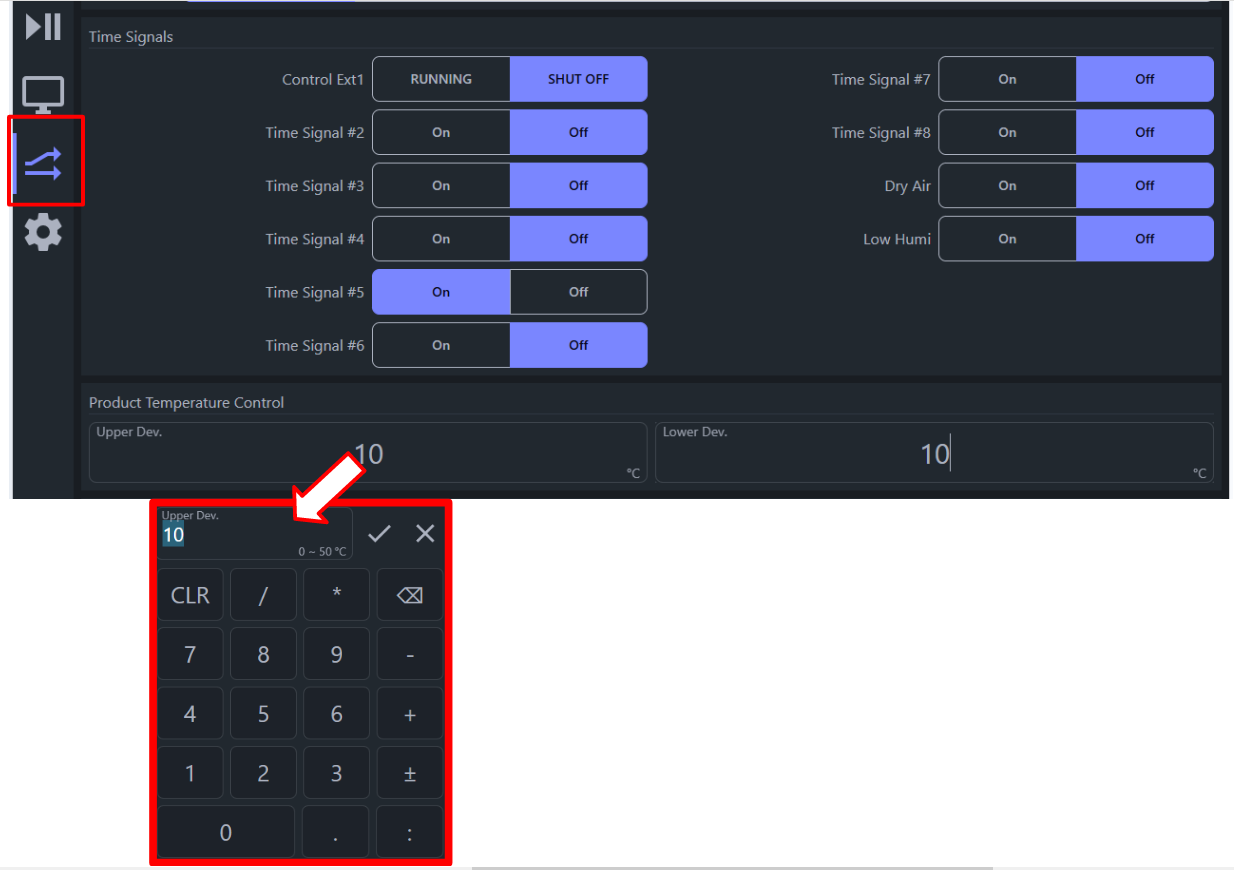The height and width of the screenshot is (870, 1234).
Task: Turn Time Signal #3 On
Action: (441, 185)
